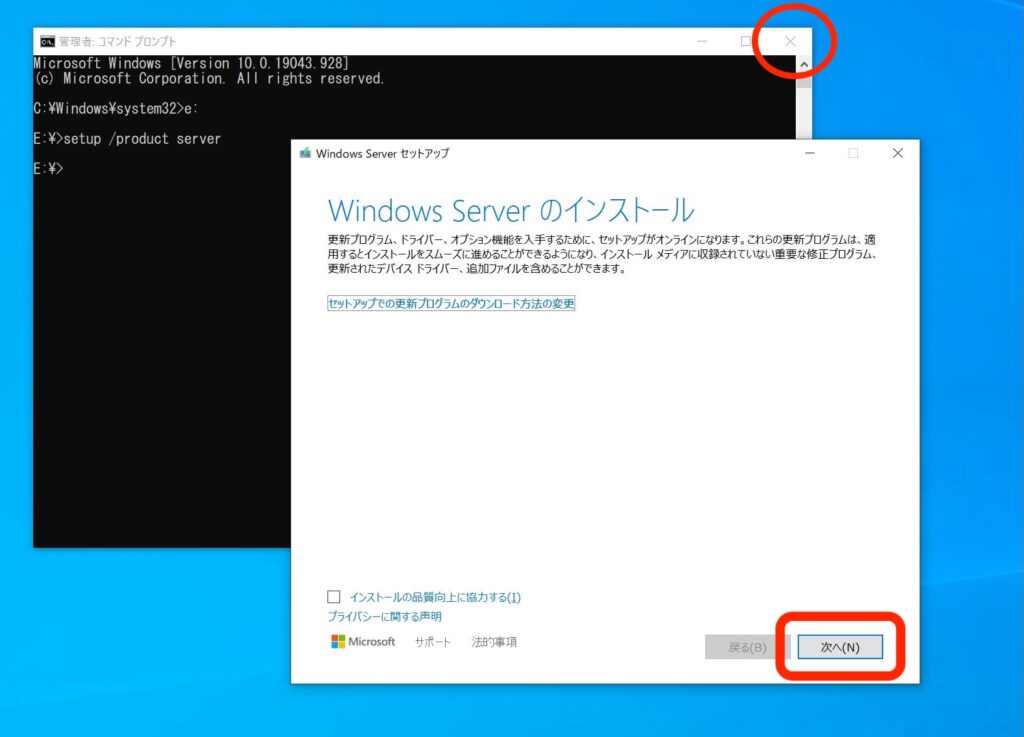The width and height of the screenshot is (1024, 737).
Task: Open セットアップでの更新プログラムのダウンロード方法の変更 link
Action: pos(451,303)
